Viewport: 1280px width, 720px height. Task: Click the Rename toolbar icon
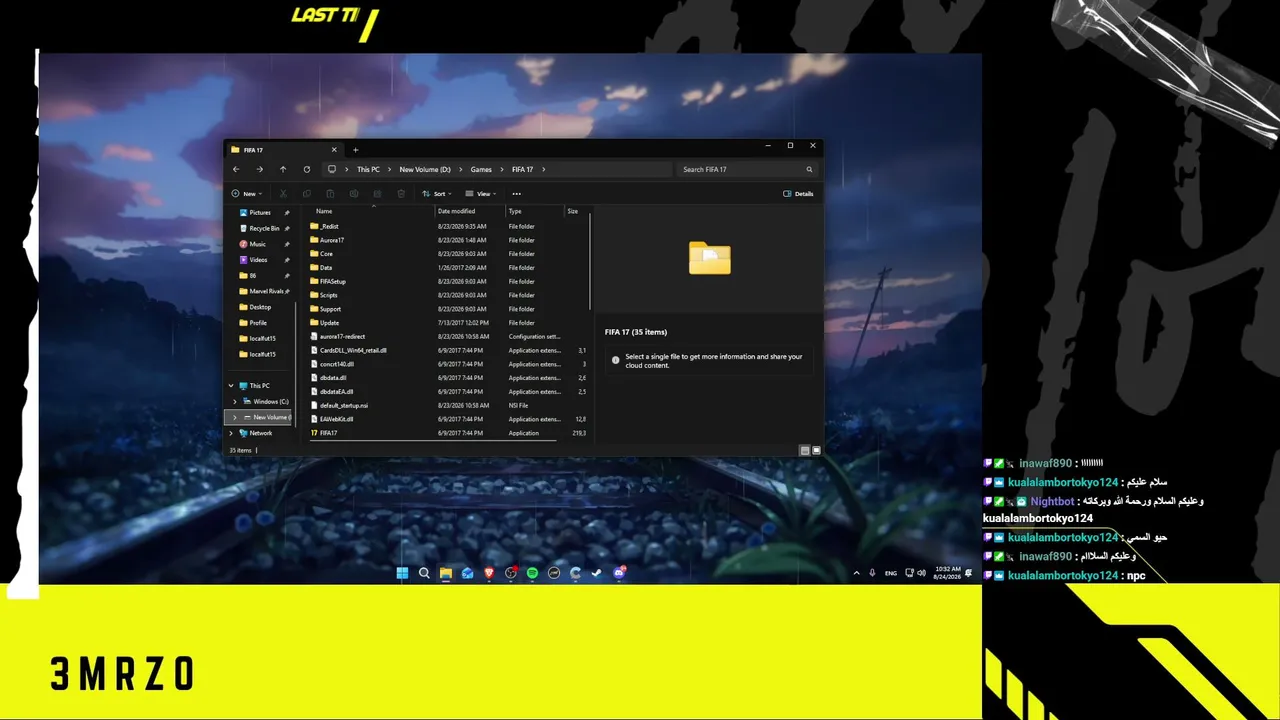(x=354, y=194)
